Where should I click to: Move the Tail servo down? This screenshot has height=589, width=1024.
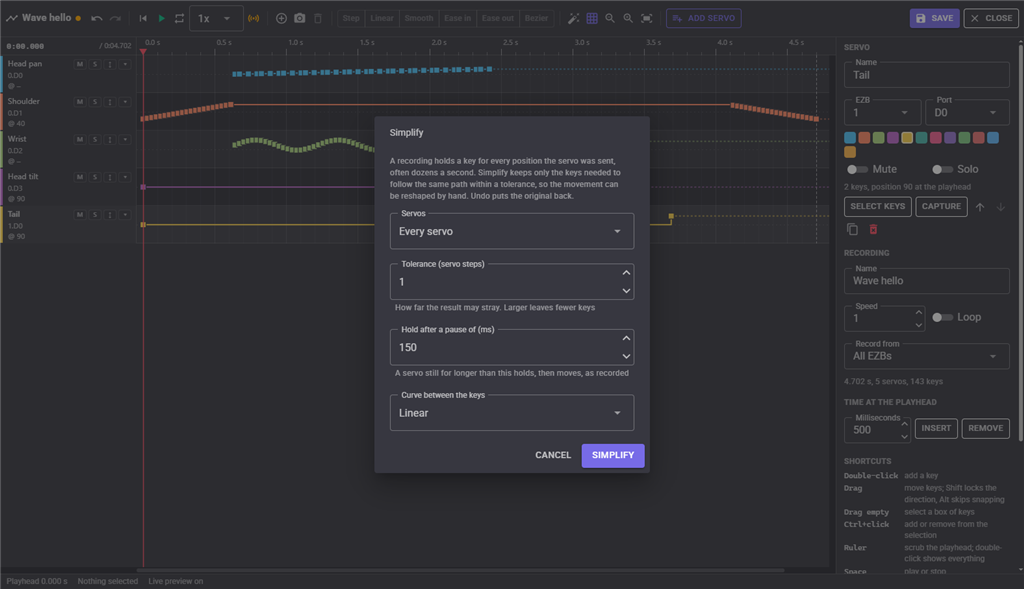click(1000, 207)
